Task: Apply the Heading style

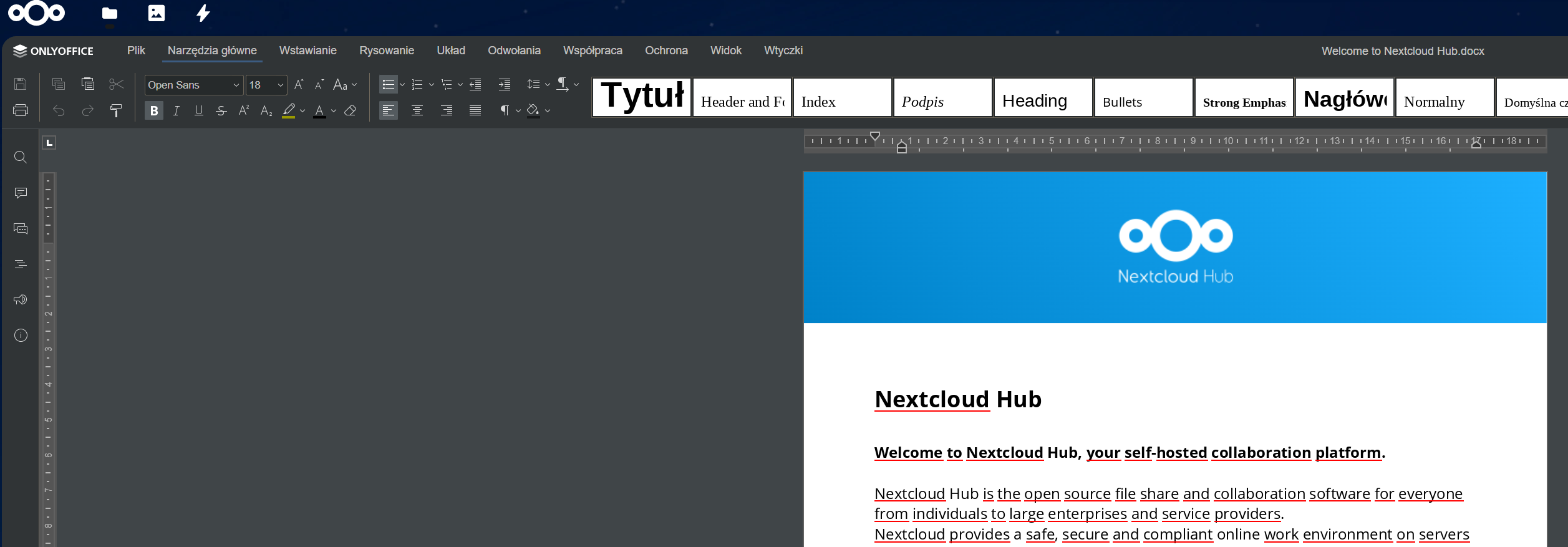Action: tap(1043, 97)
